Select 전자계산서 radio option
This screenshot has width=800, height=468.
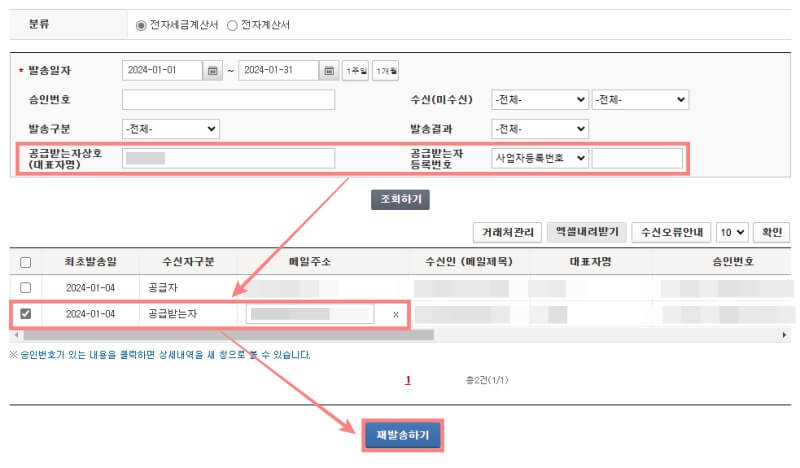232,25
